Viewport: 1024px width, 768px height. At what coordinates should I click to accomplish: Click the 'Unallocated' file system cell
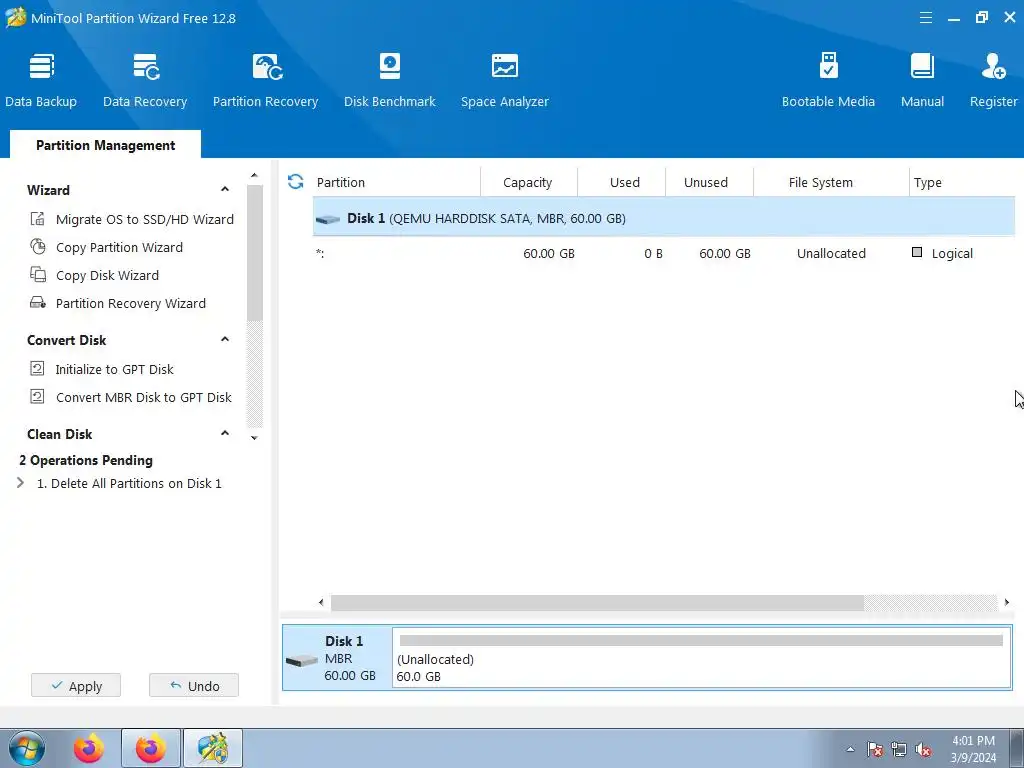[x=831, y=253]
